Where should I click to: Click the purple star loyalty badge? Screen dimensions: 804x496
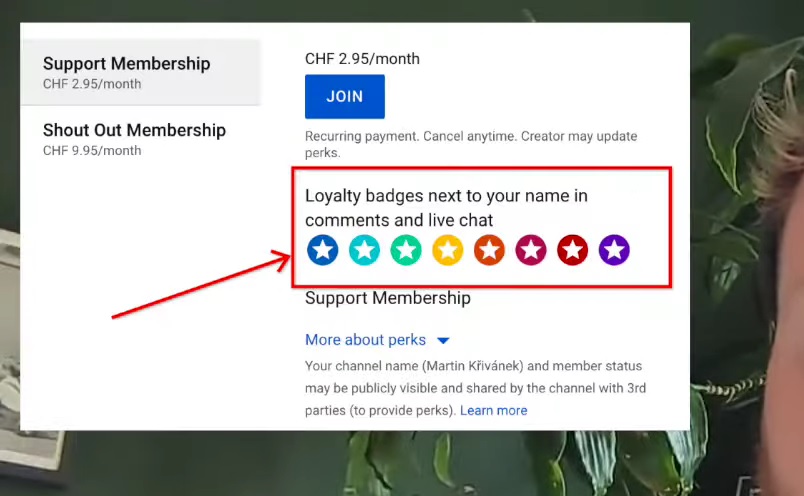coord(614,250)
